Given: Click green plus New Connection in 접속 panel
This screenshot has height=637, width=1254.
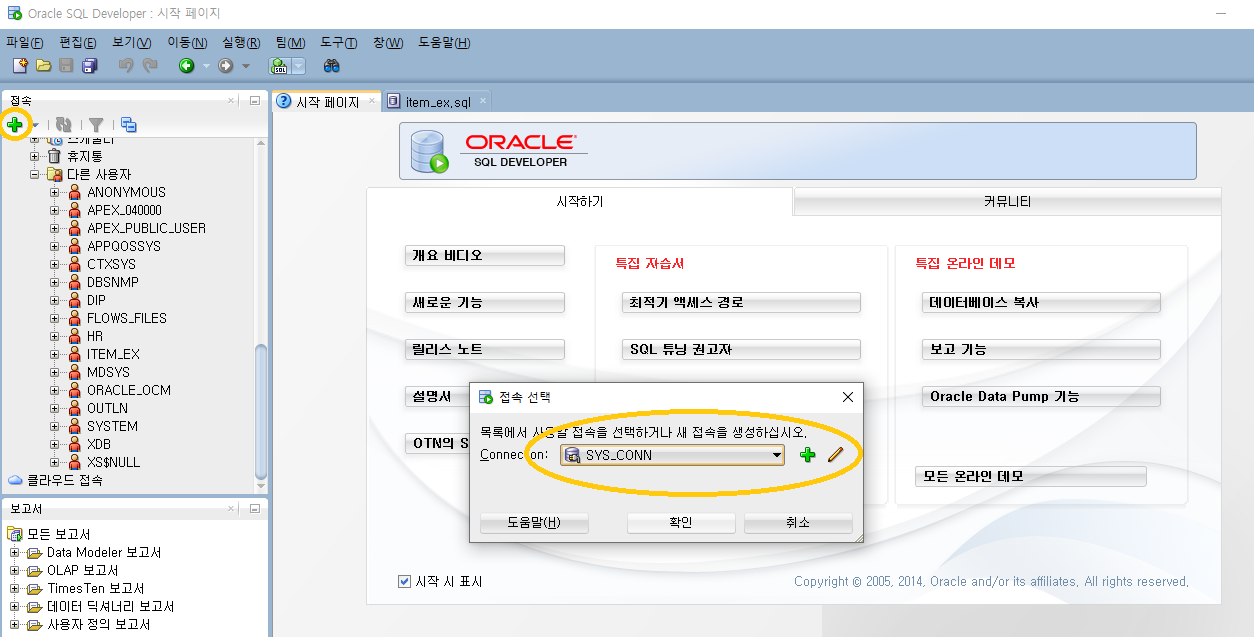Looking at the screenshot, I should pyautogui.click(x=15, y=125).
